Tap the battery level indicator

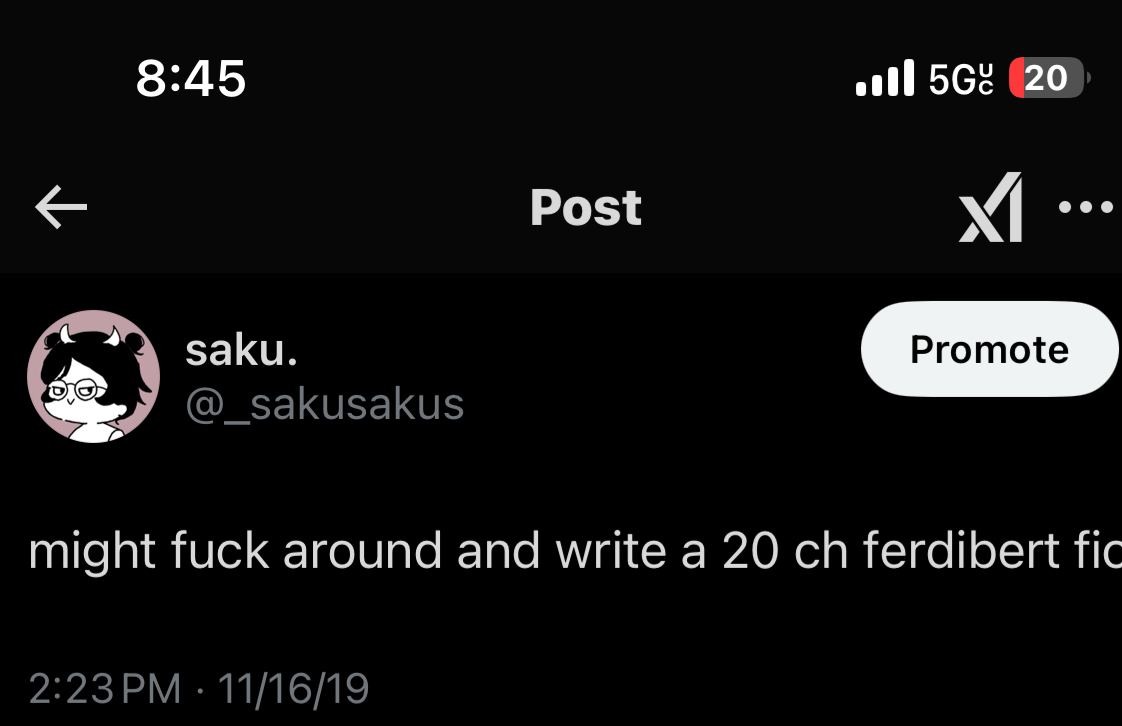pyautogui.click(x=1046, y=78)
